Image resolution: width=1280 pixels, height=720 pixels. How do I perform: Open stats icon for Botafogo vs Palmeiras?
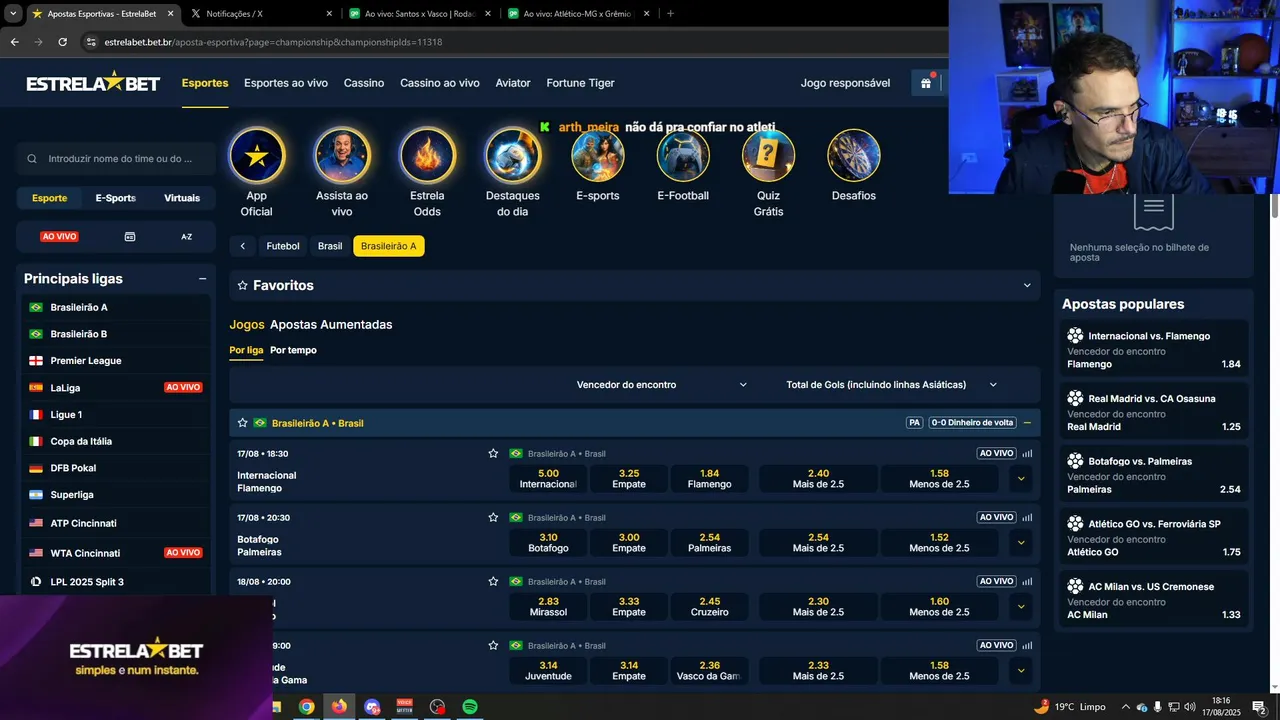point(1027,517)
